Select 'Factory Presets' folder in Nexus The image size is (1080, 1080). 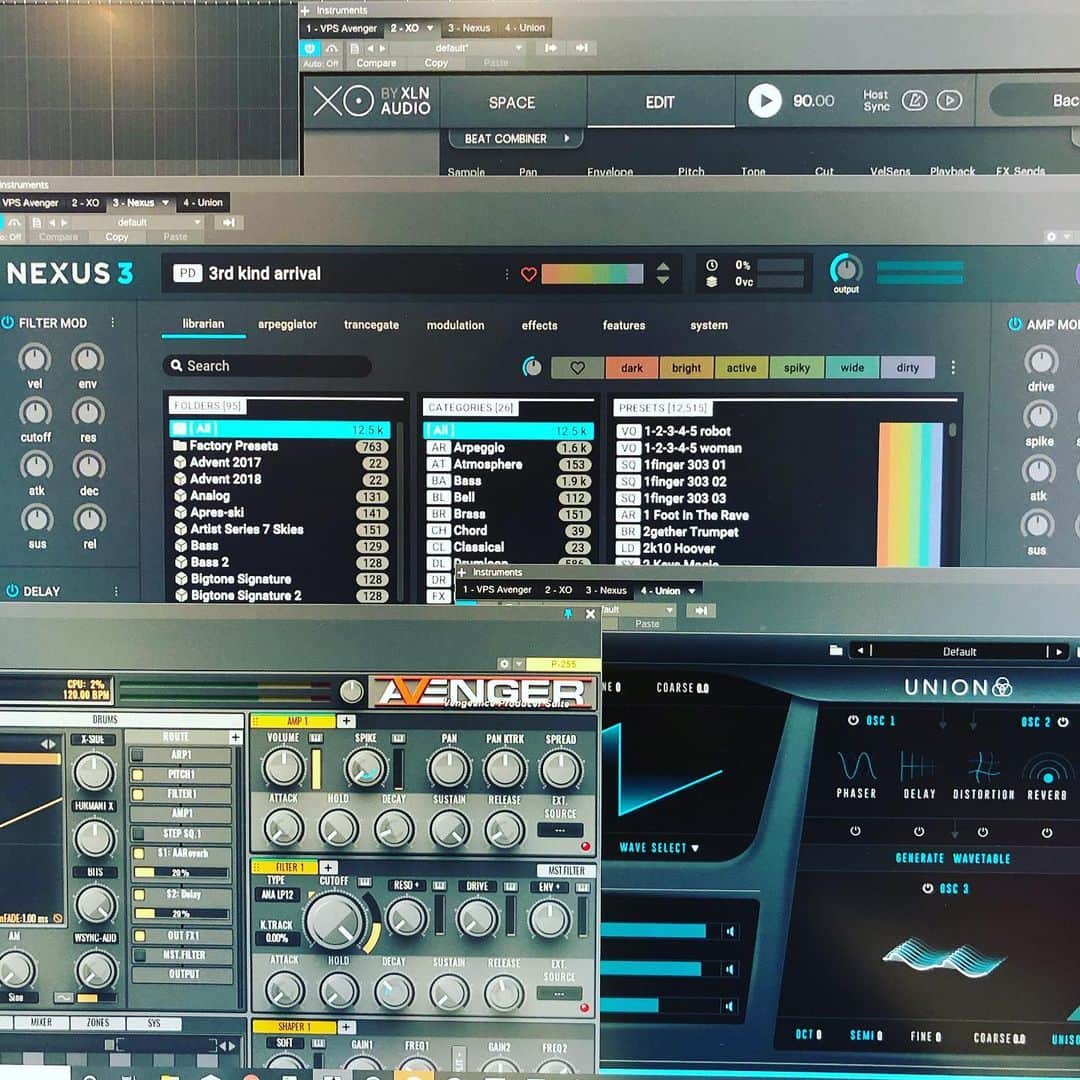pos(281,446)
